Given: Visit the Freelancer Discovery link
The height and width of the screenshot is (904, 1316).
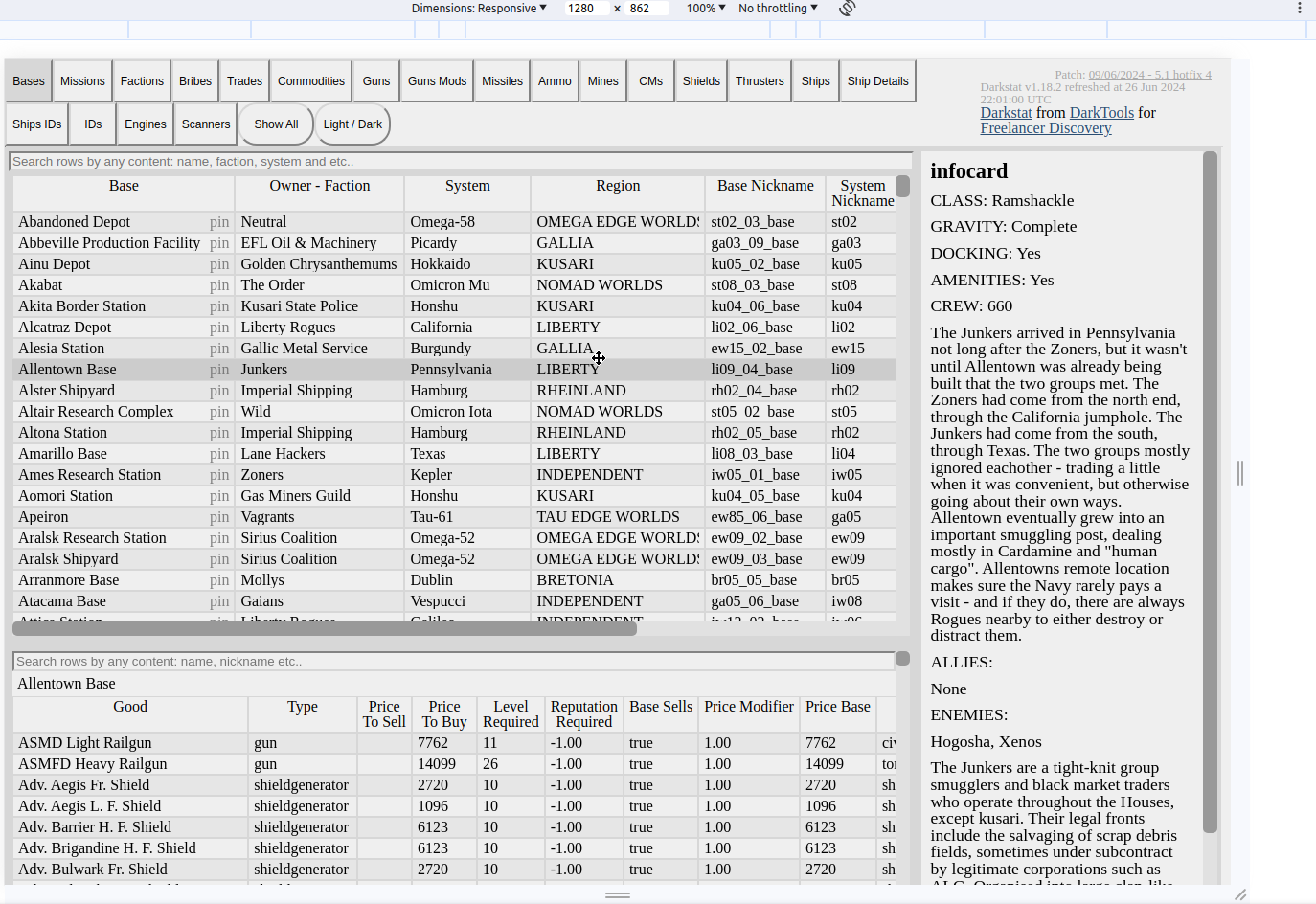Looking at the screenshot, I should (1046, 128).
